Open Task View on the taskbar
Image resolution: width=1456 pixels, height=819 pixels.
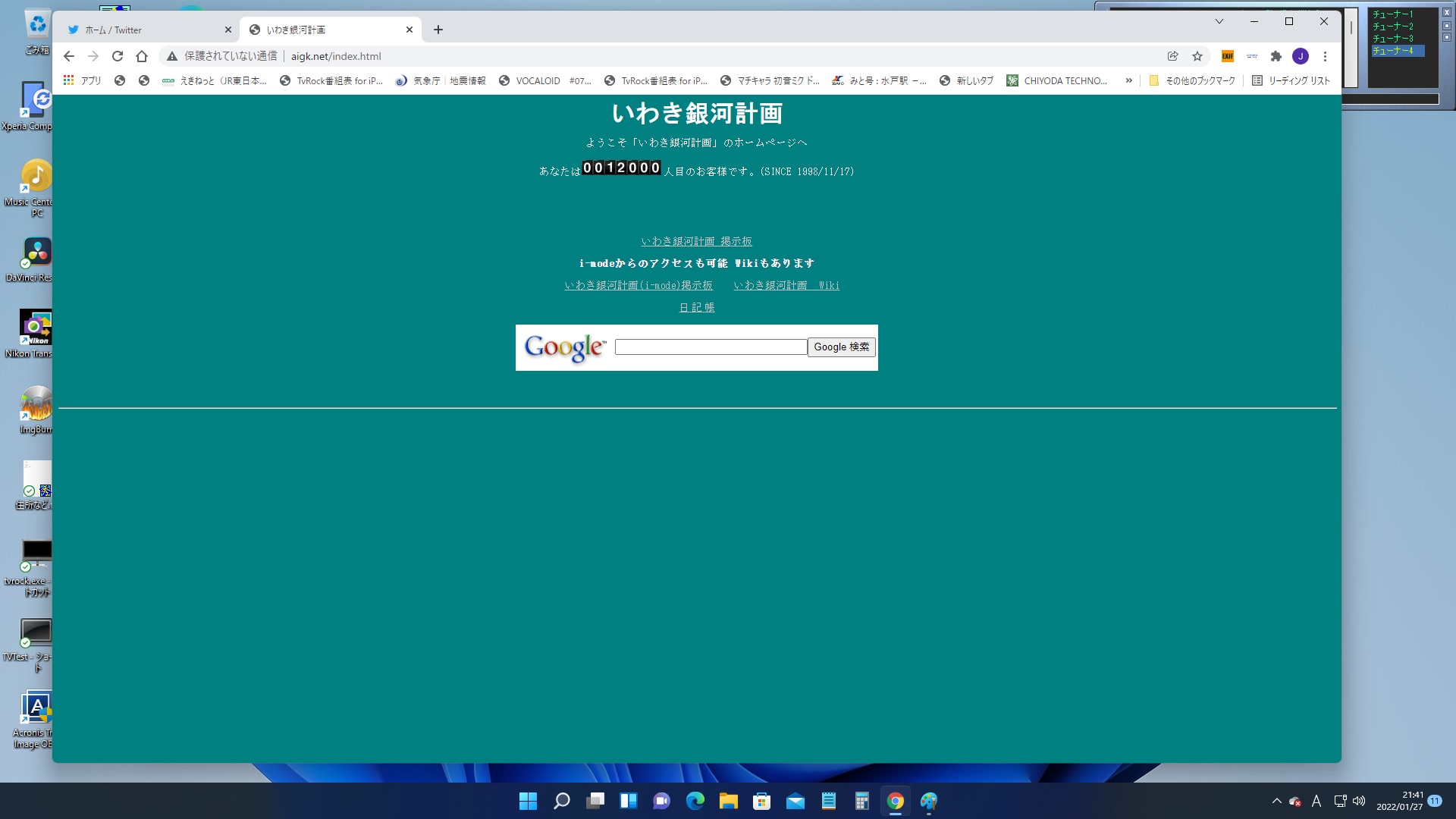[595, 801]
